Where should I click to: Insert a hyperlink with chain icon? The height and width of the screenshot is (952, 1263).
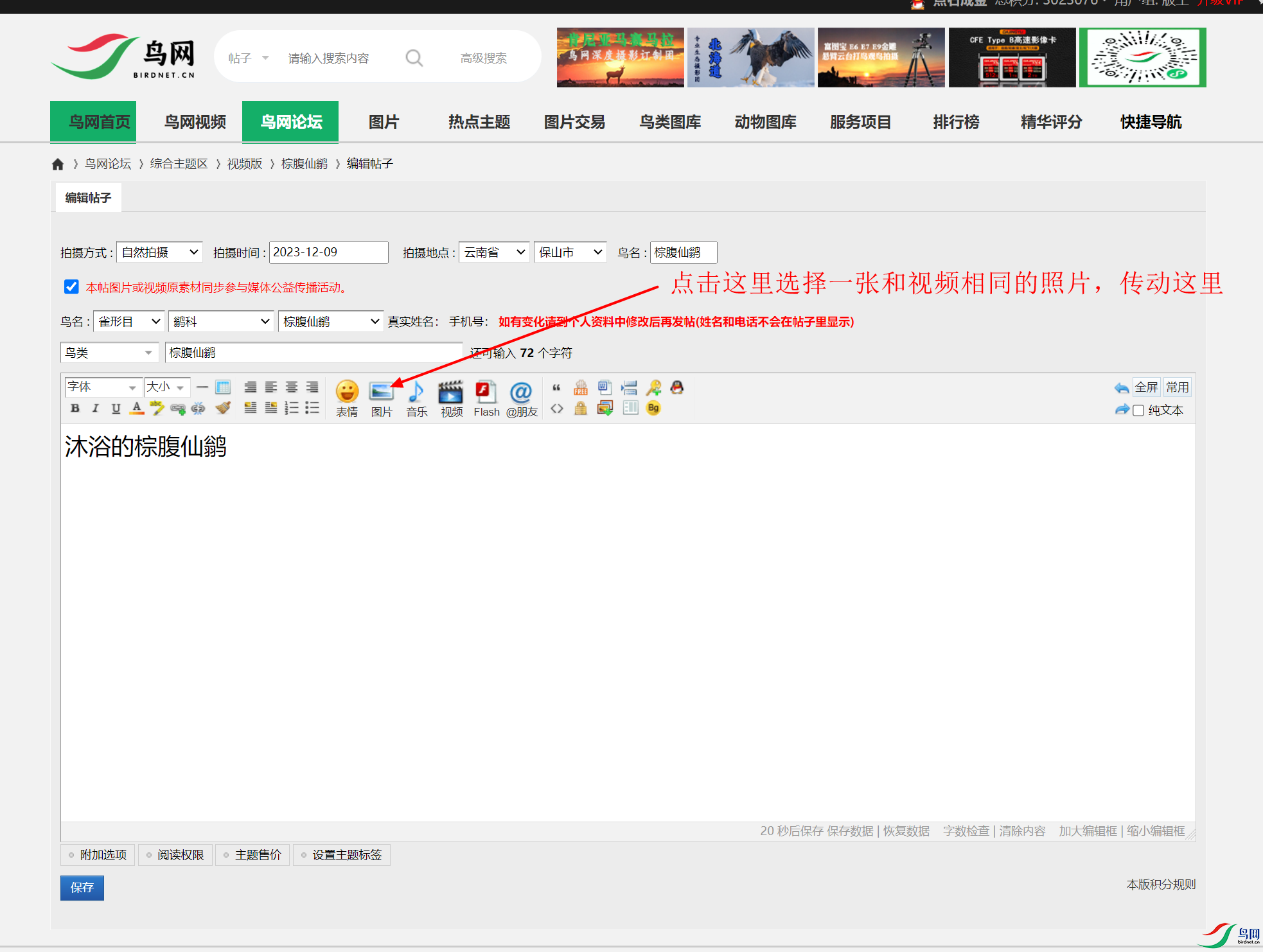point(177,409)
